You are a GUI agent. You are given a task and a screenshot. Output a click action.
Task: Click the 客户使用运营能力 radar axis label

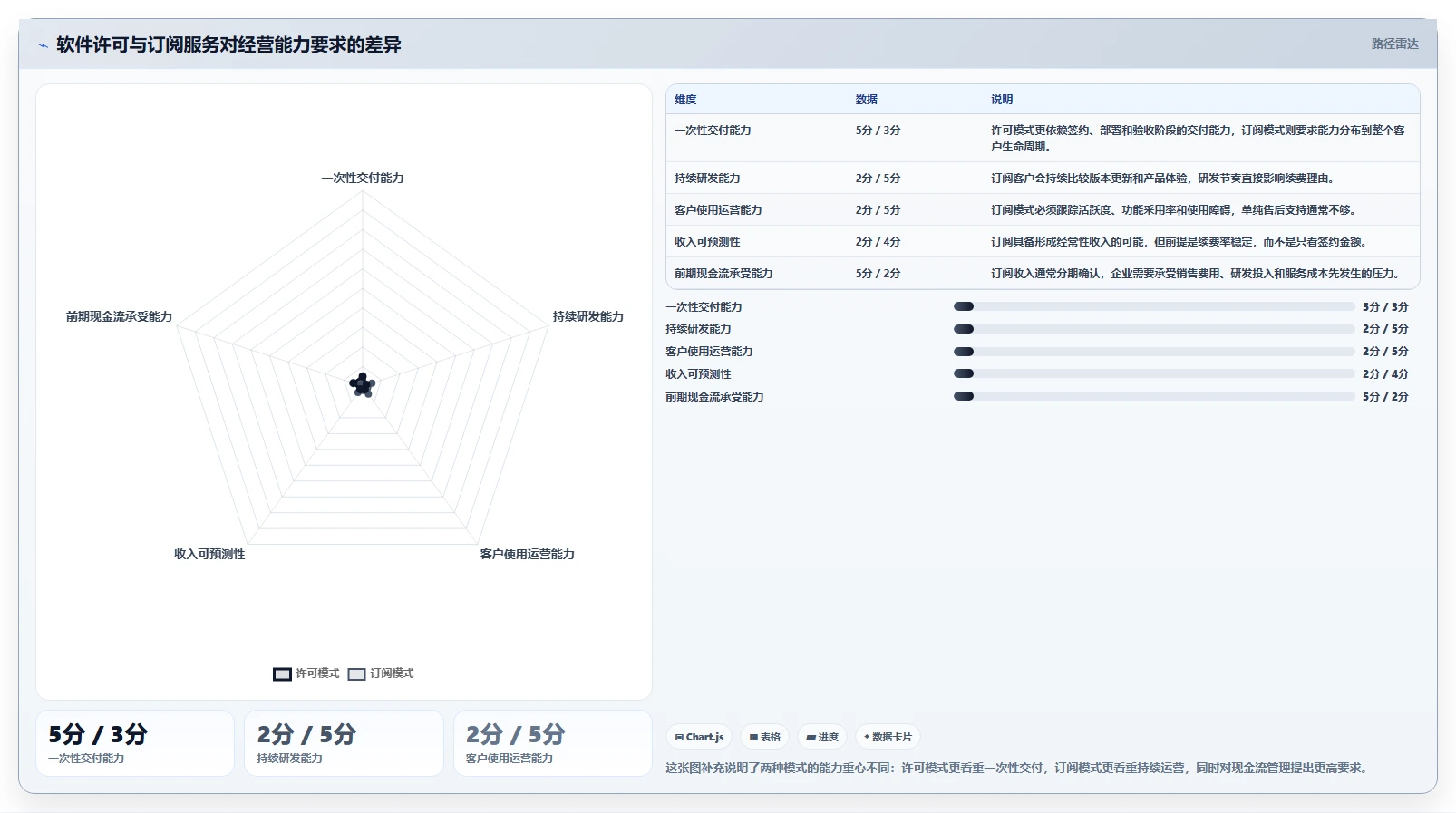point(528,554)
